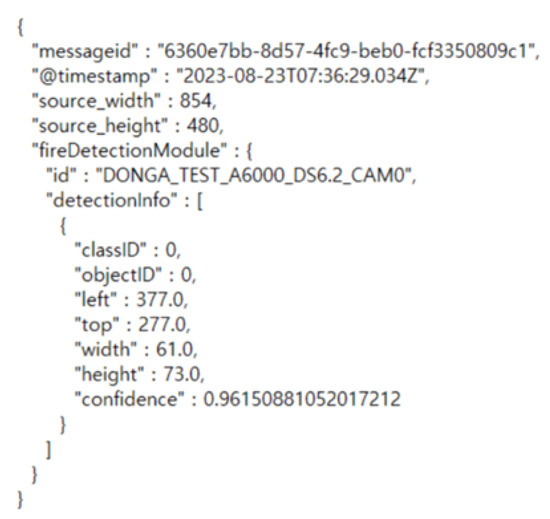Click the width value 61.0
The image size is (550, 519).
point(174,350)
